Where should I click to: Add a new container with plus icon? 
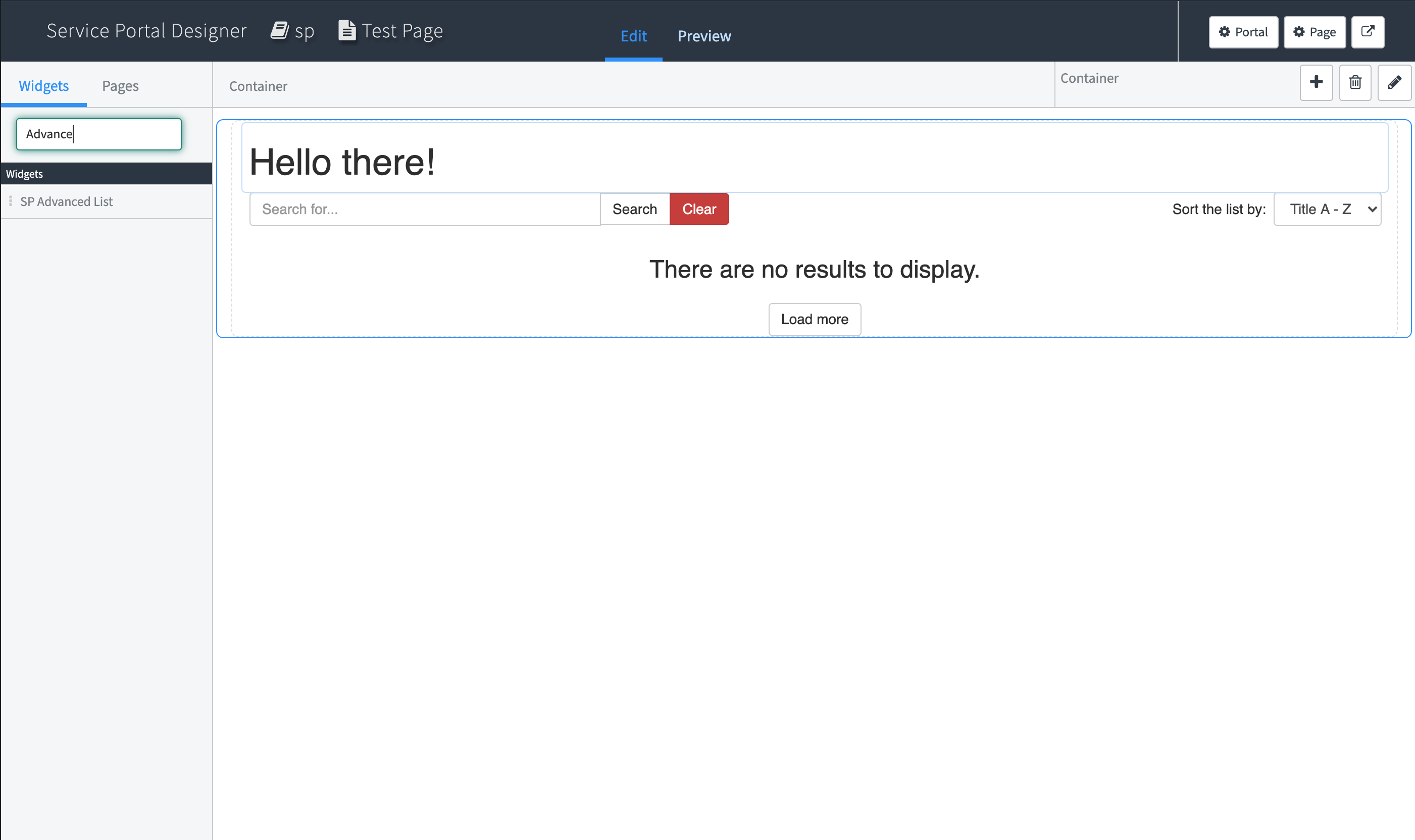coord(1316,83)
